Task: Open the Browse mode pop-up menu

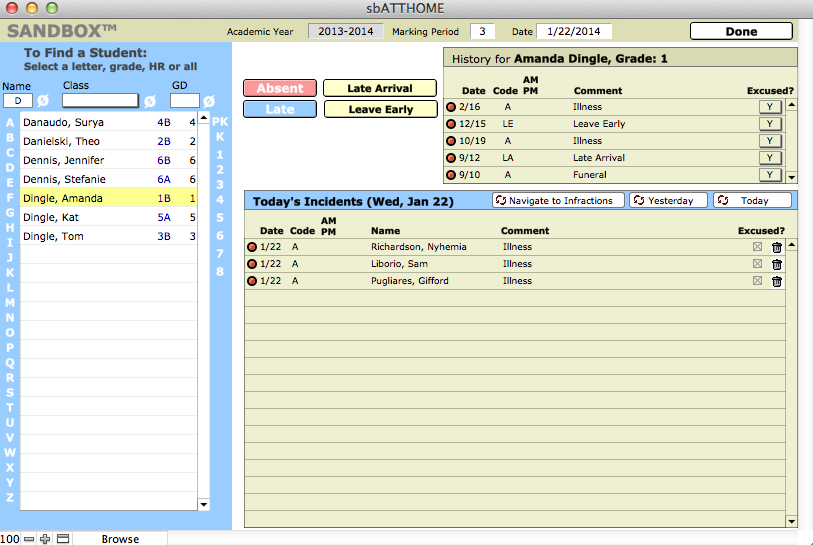Action: pos(120,539)
